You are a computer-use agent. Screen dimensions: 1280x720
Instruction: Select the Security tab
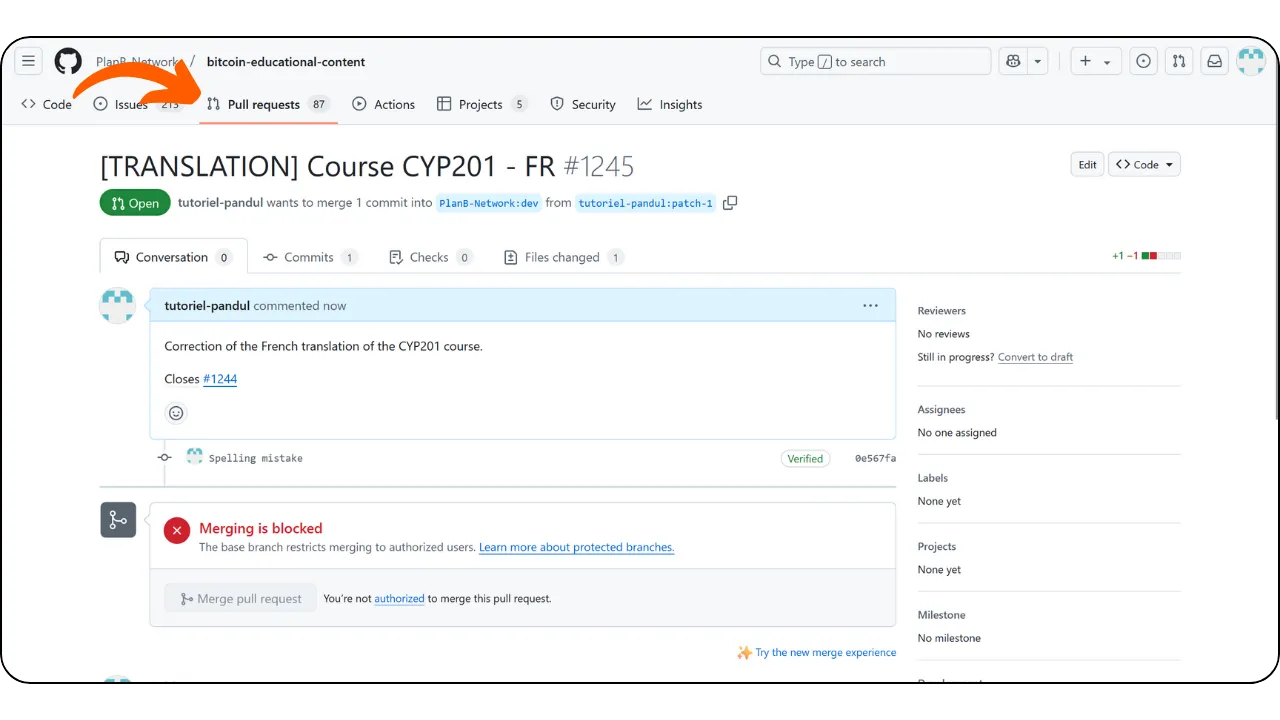(583, 104)
